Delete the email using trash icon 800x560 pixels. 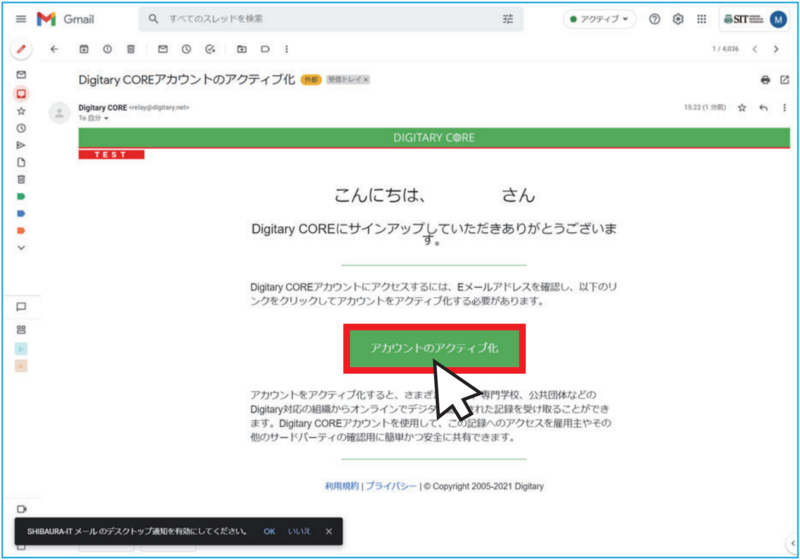131,49
